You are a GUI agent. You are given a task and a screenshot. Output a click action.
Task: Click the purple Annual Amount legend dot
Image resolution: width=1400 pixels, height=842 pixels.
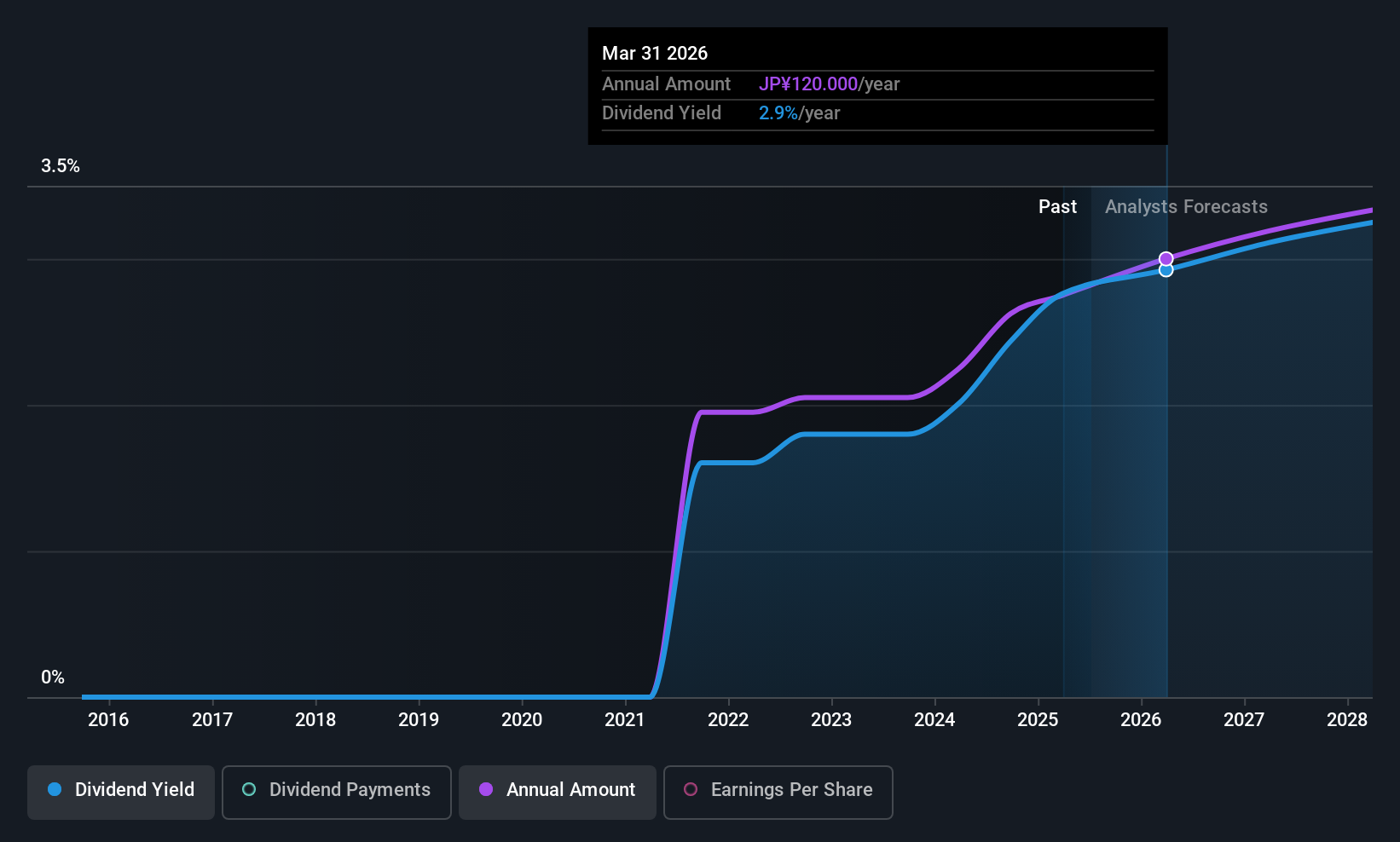click(486, 789)
